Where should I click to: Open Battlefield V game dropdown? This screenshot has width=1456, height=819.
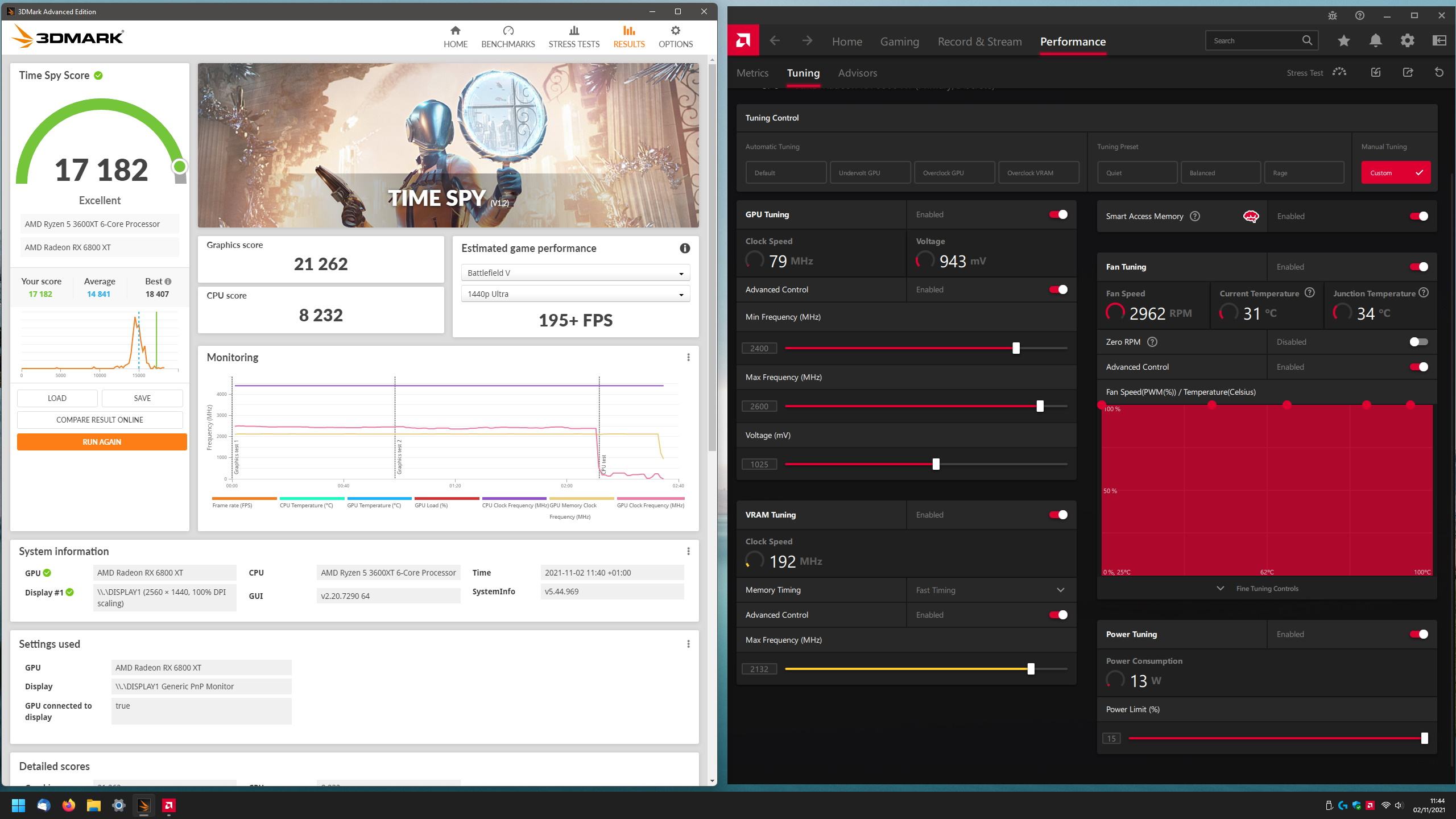click(x=576, y=273)
